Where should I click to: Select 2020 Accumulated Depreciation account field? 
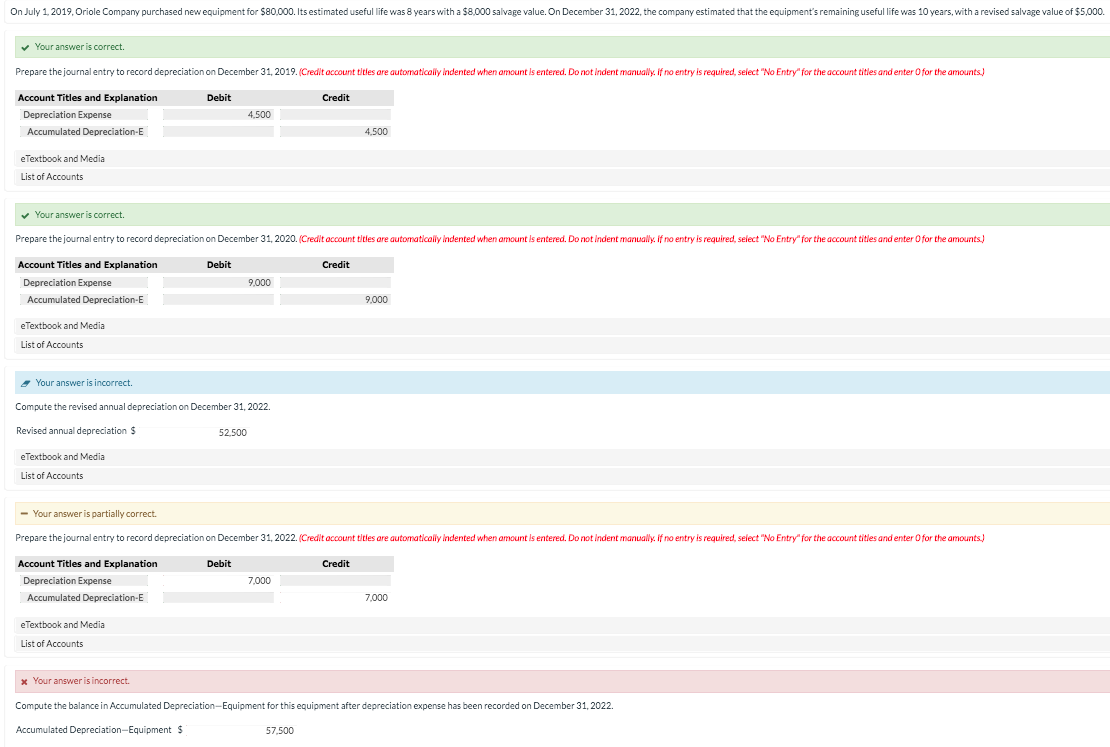pyautogui.click(x=84, y=300)
